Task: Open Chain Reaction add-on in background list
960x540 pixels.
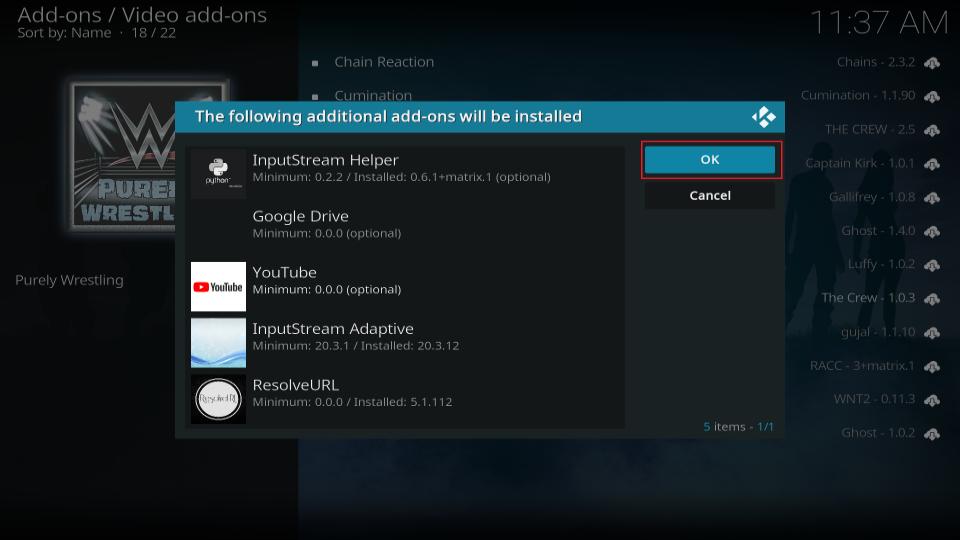Action: coord(384,62)
